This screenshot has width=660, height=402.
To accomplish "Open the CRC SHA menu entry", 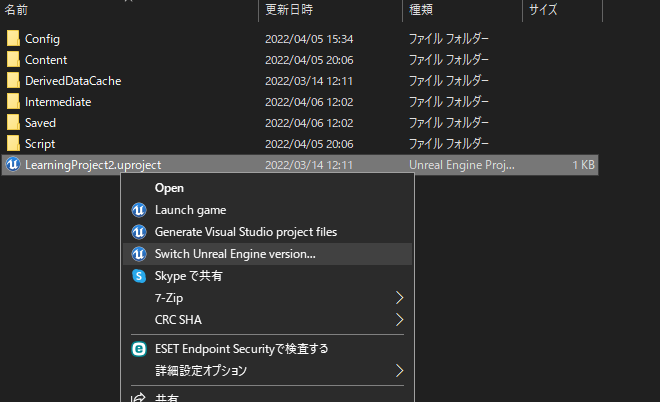I will pyautogui.click(x=267, y=319).
